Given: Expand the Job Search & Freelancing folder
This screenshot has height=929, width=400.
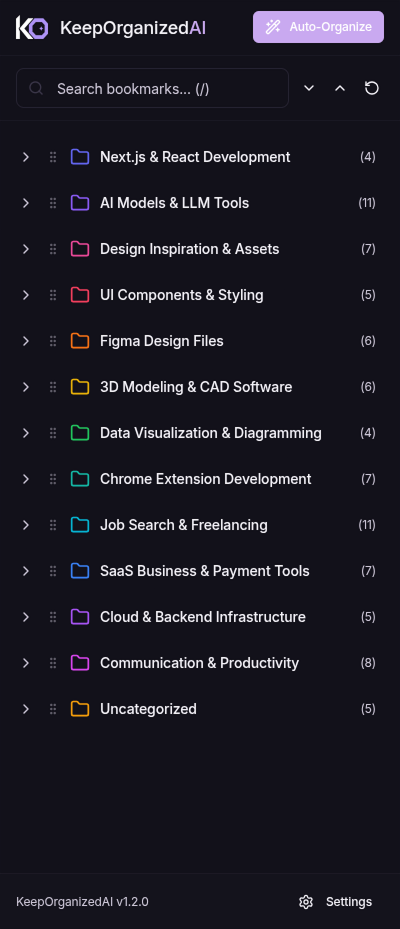Looking at the screenshot, I should 25,525.
